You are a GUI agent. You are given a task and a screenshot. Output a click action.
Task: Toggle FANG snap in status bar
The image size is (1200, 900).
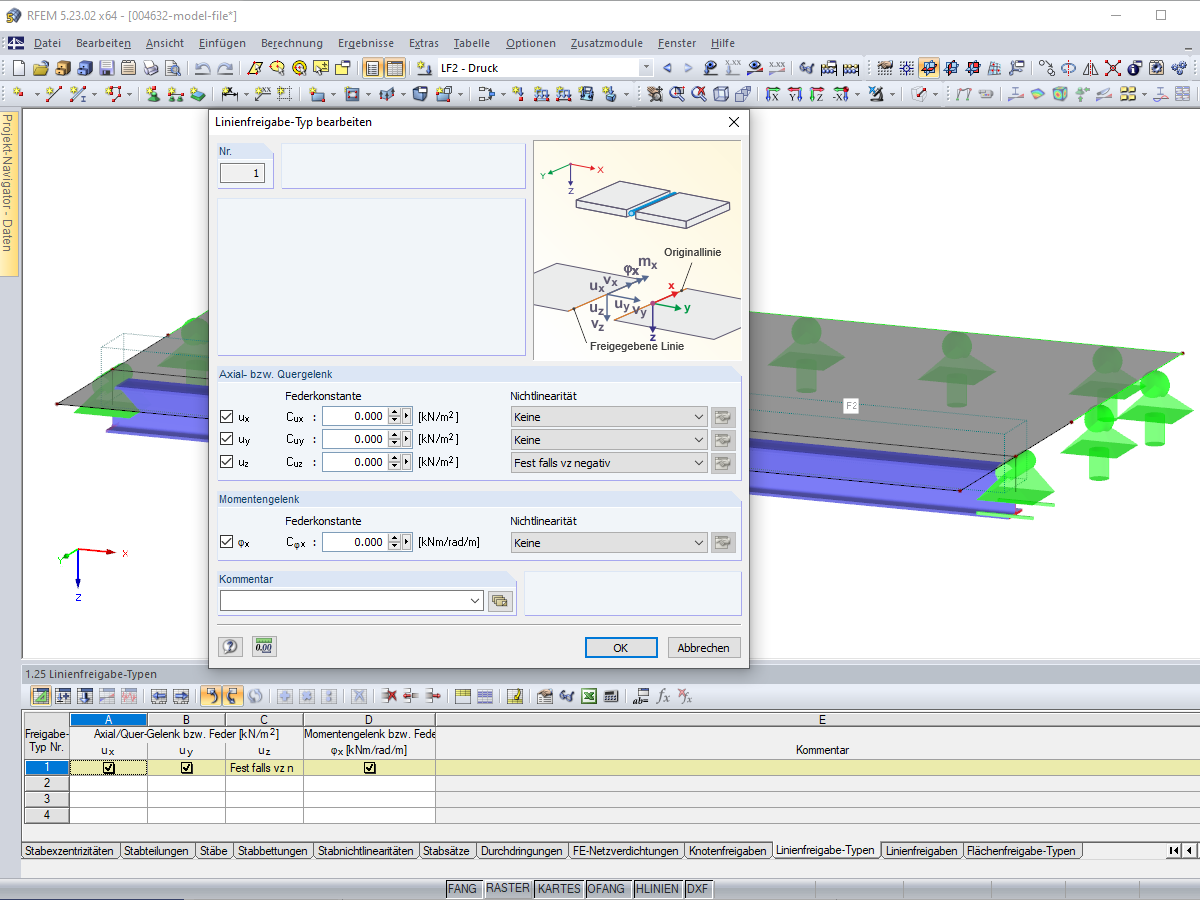[x=463, y=888]
